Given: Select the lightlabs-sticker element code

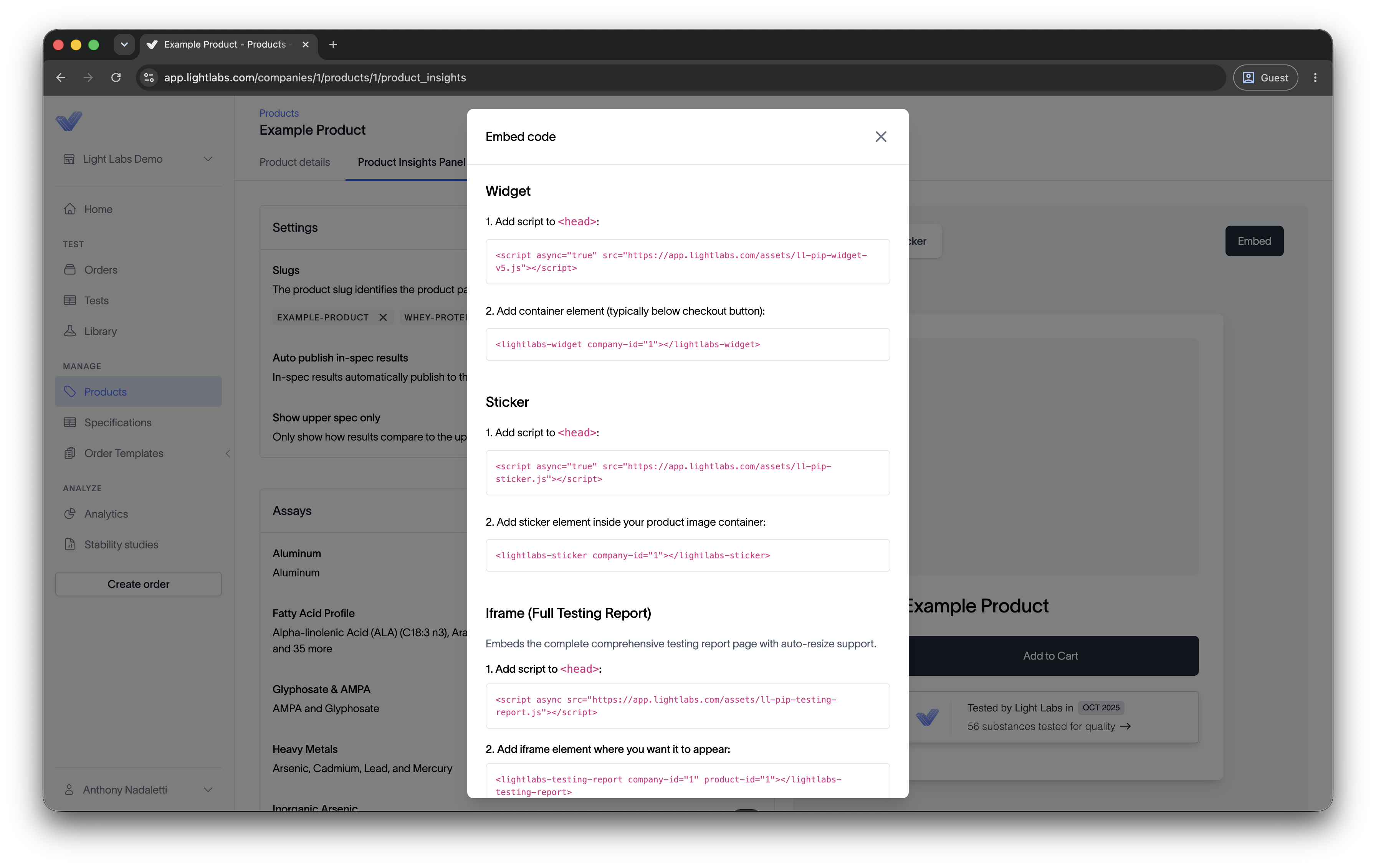Looking at the screenshot, I should point(688,556).
